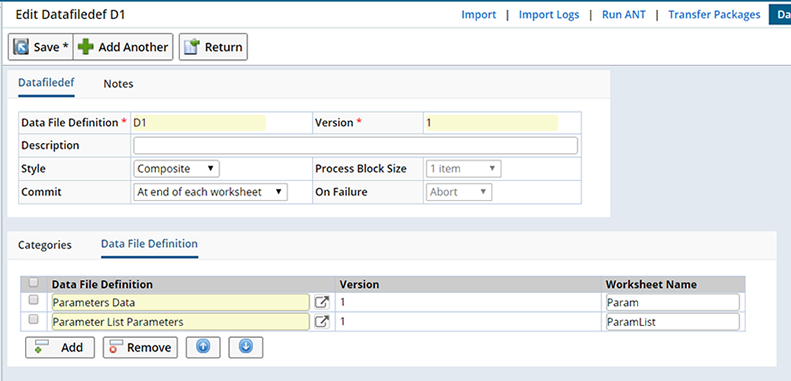
Task: Move the row up with the up arrow
Action: [203, 347]
